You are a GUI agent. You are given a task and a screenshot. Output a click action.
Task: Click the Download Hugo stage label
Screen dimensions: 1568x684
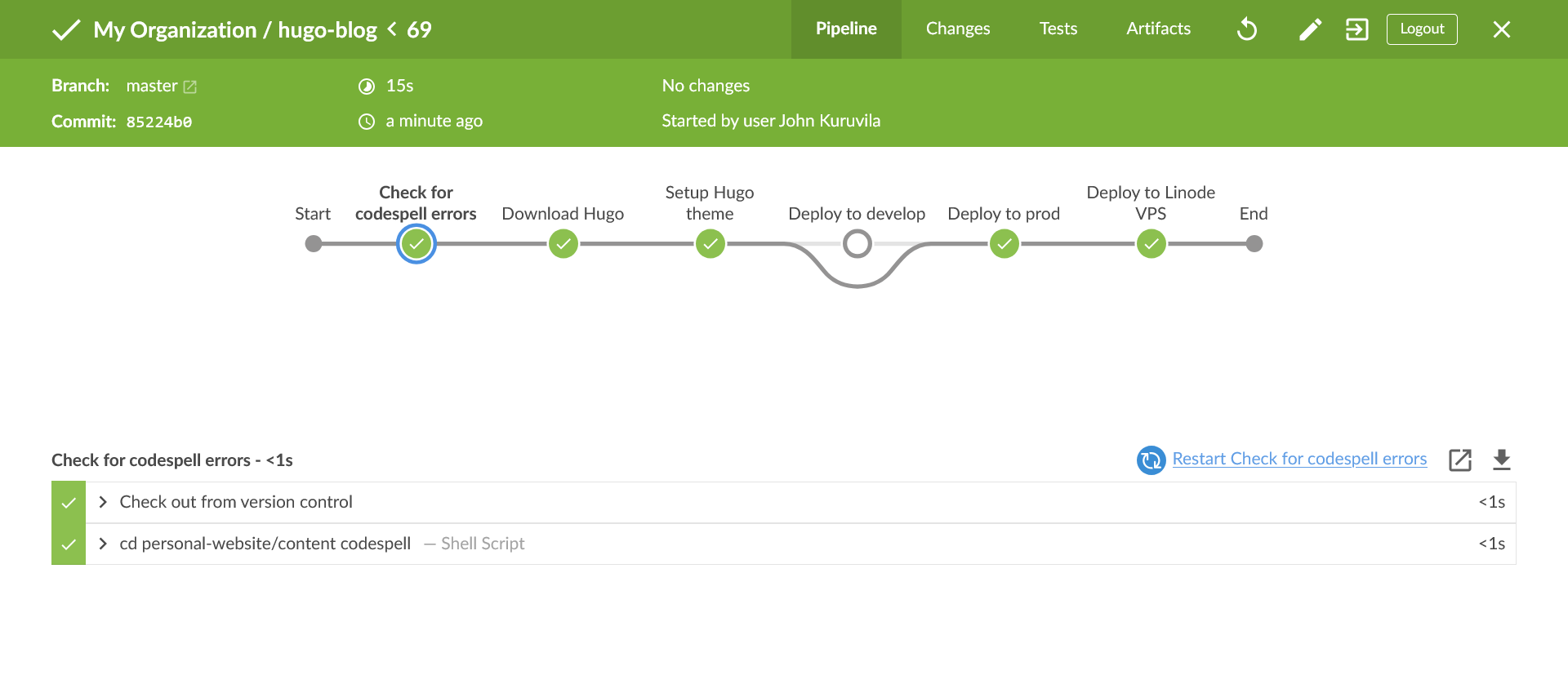point(563,214)
